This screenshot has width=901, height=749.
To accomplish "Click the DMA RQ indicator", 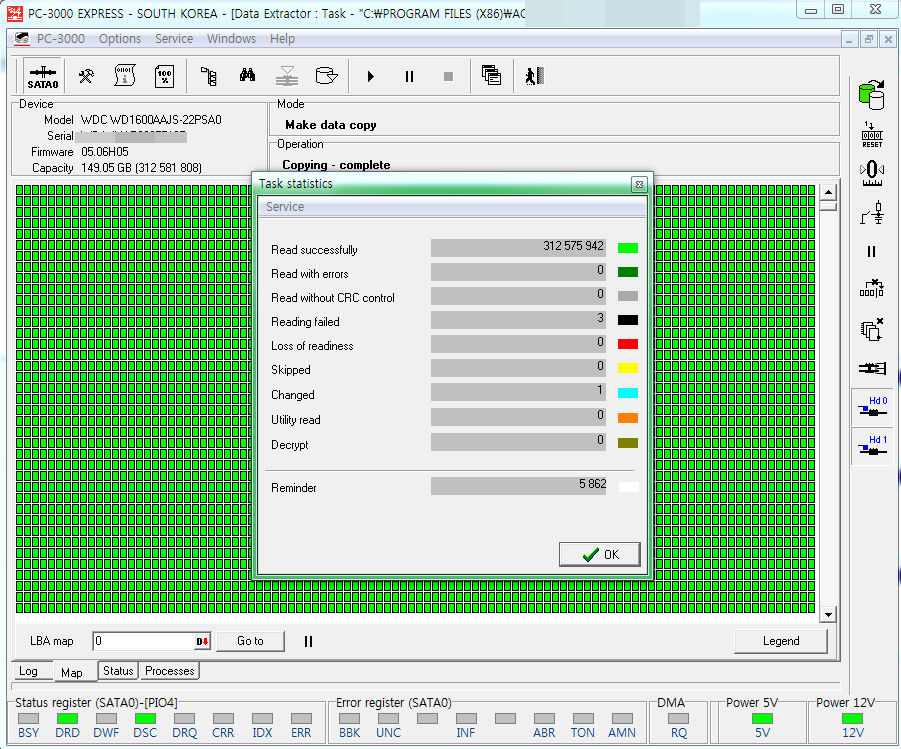I will [x=679, y=719].
